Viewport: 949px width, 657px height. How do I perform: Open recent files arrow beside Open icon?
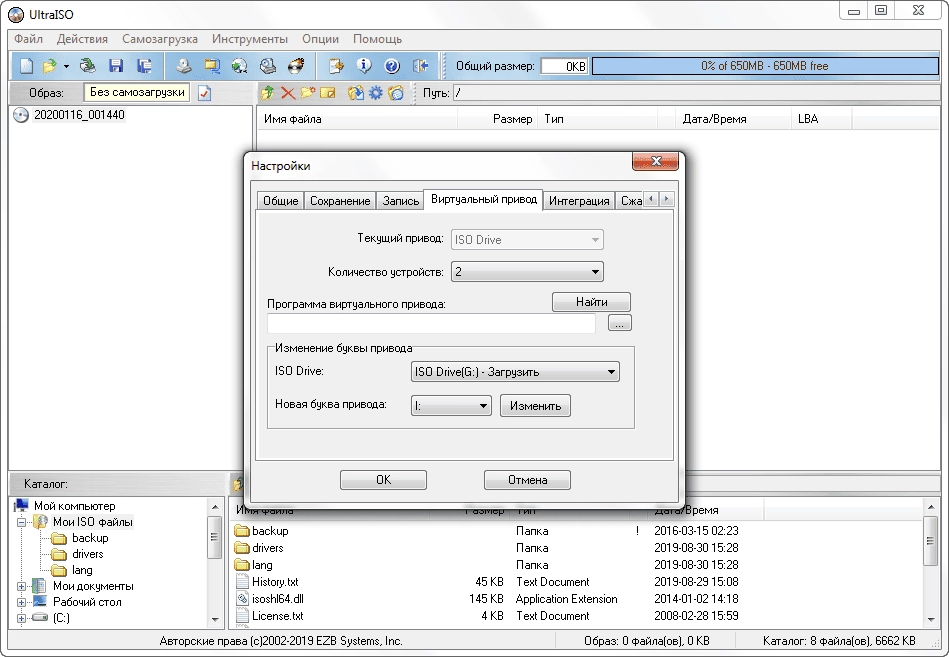(66, 66)
